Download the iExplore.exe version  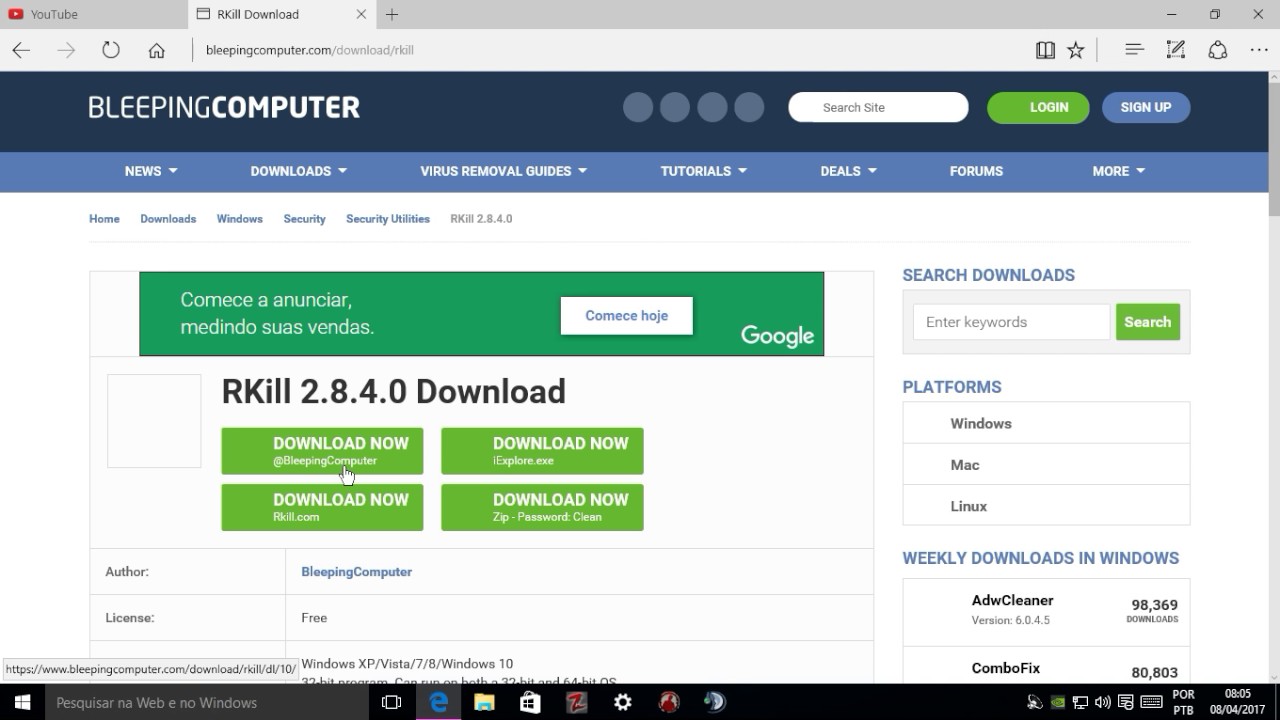point(542,451)
